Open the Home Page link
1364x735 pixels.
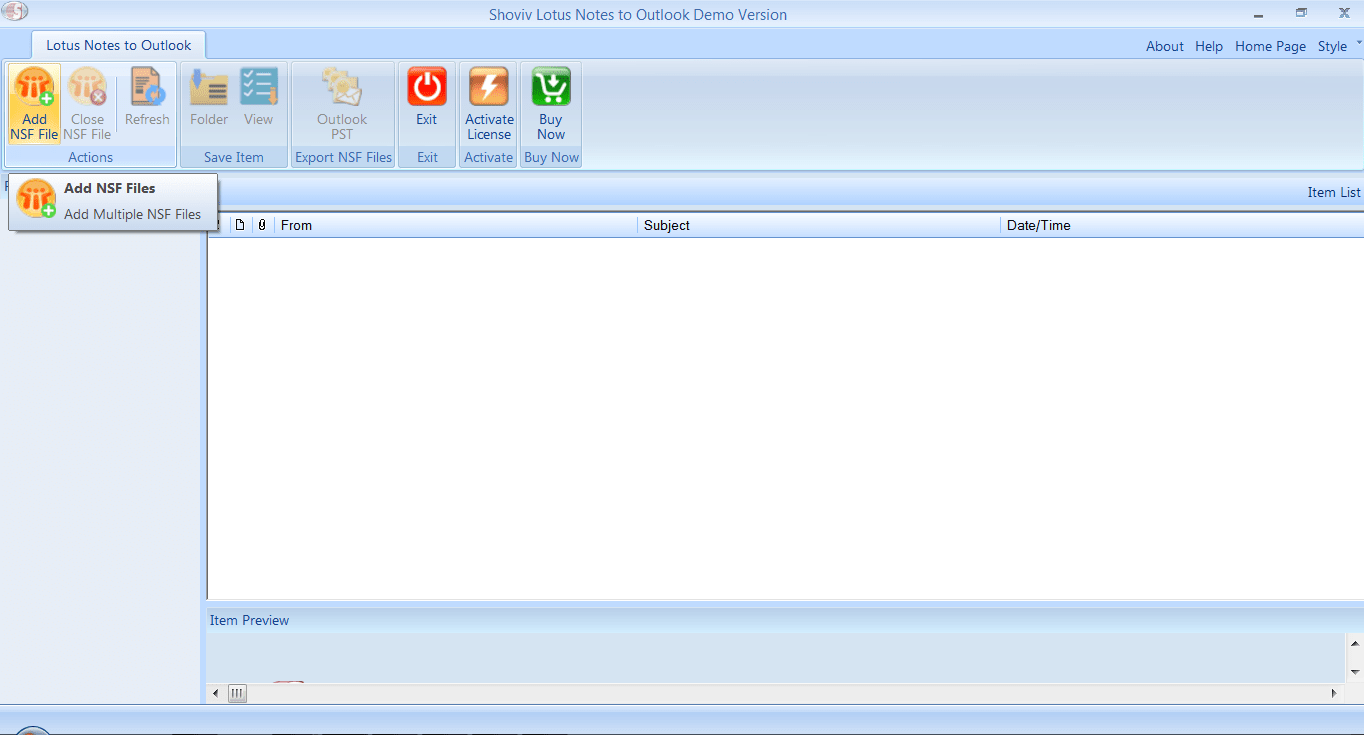[x=1270, y=46]
